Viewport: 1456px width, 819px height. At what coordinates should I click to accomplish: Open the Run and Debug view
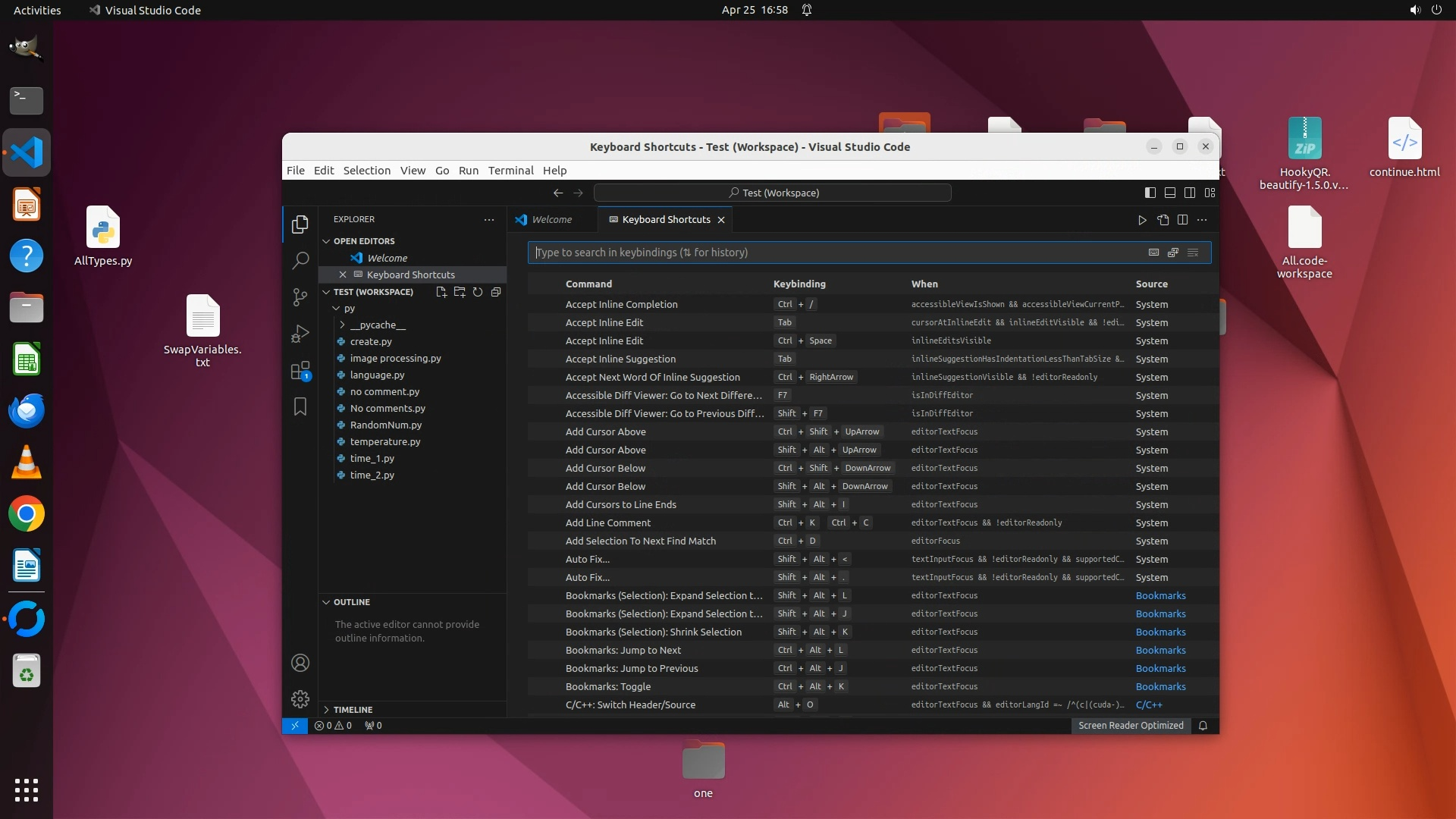[300, 334]
